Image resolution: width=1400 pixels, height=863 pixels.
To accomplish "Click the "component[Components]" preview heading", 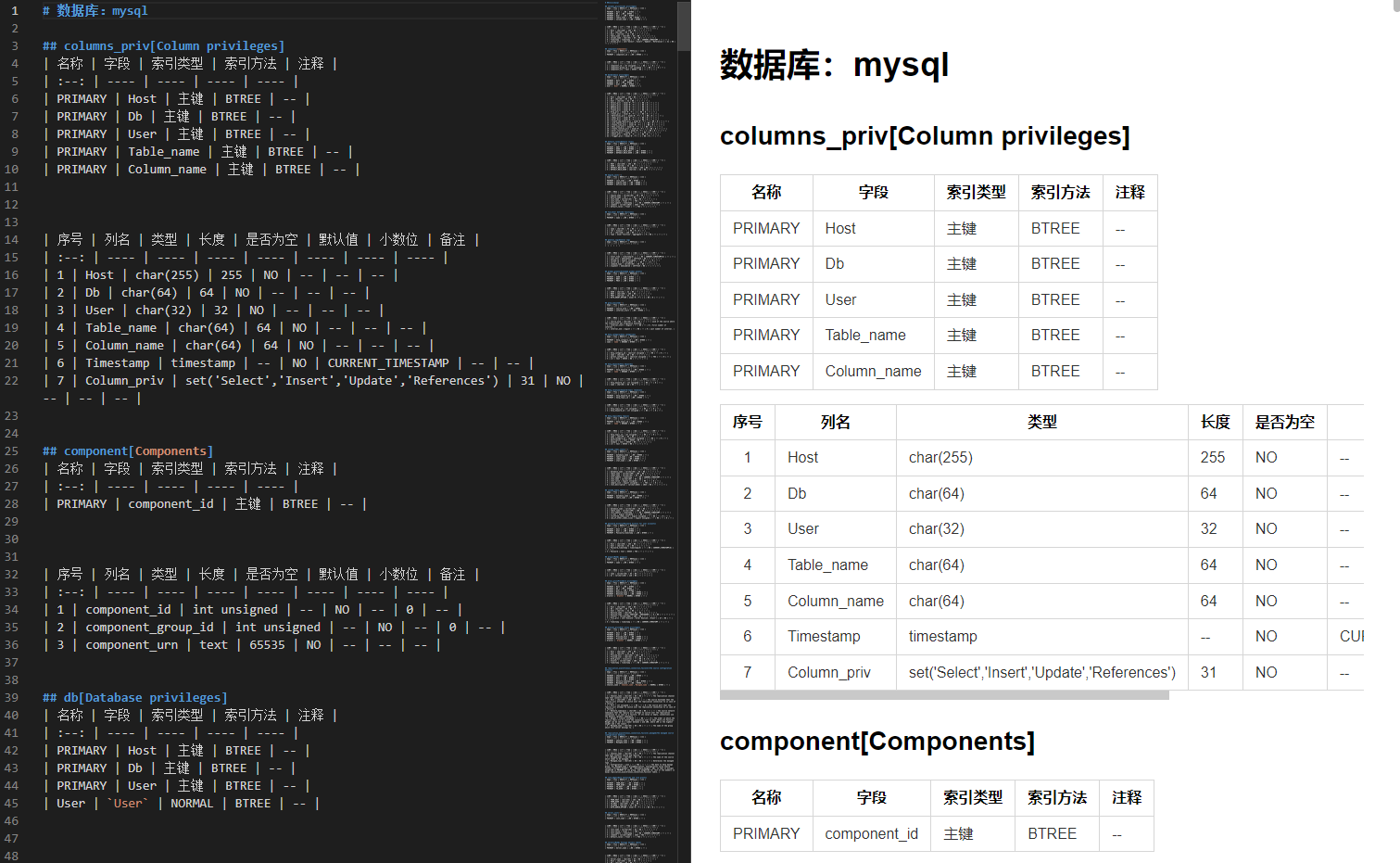I will pyautogui.click(x=876, y=742).
